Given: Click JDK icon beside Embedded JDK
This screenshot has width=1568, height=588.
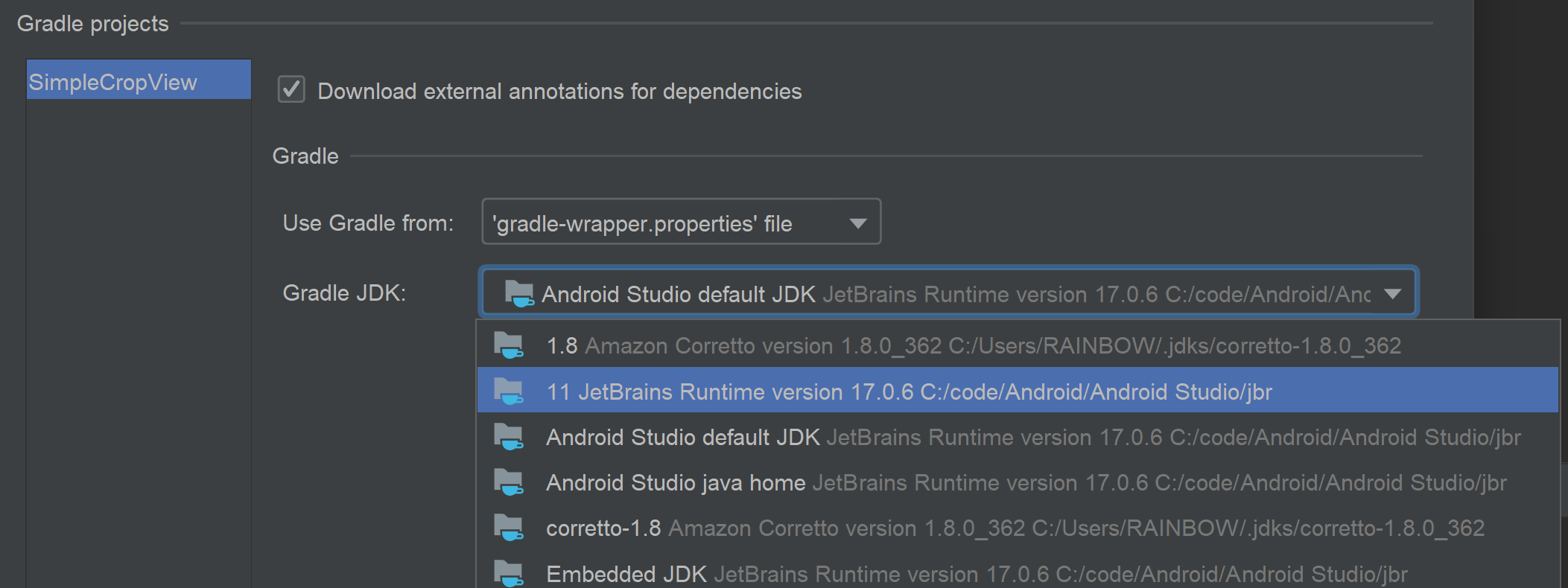Looking at the screenshot, I should point(509,573).
